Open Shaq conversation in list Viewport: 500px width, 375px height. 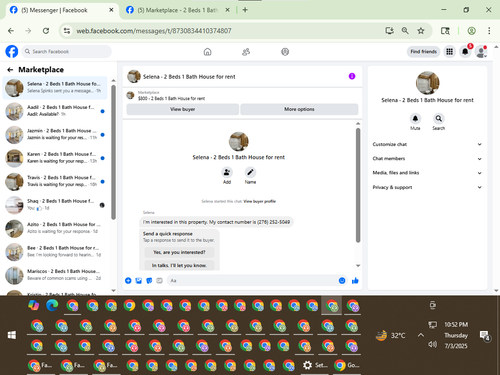pyautogui.click(x=55, y=205)
